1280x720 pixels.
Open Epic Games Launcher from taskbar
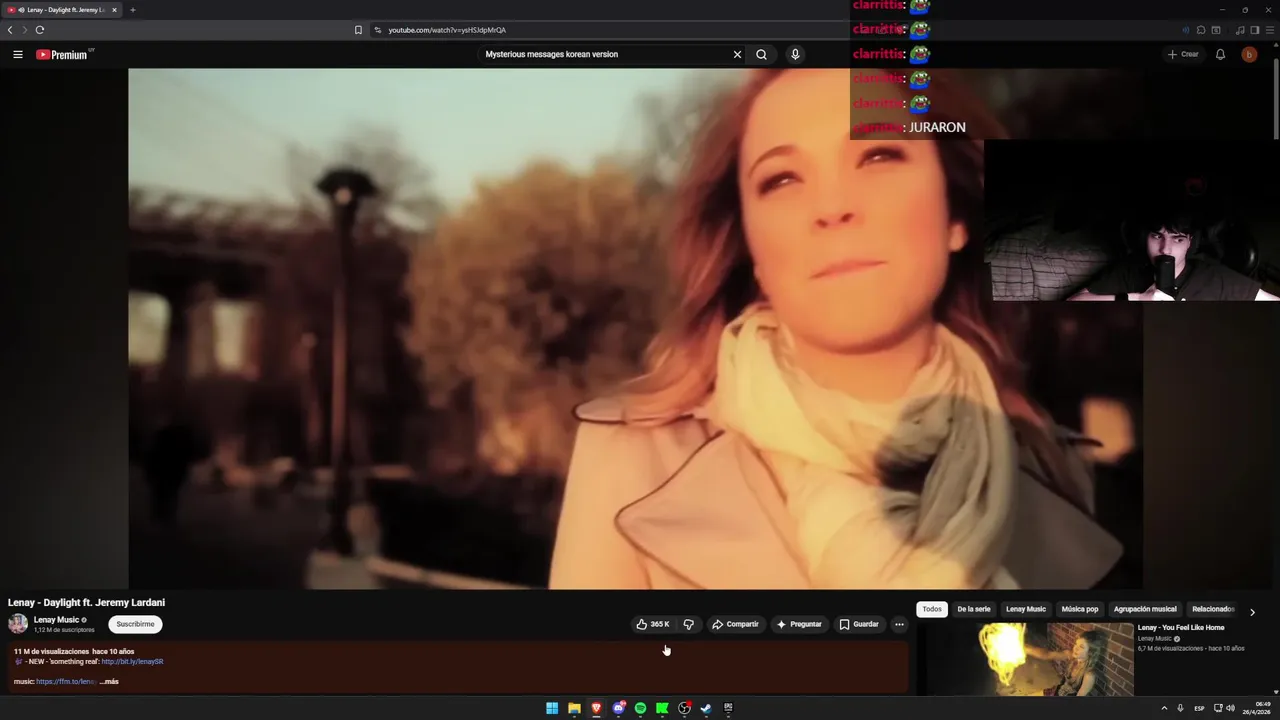[728, 708]
